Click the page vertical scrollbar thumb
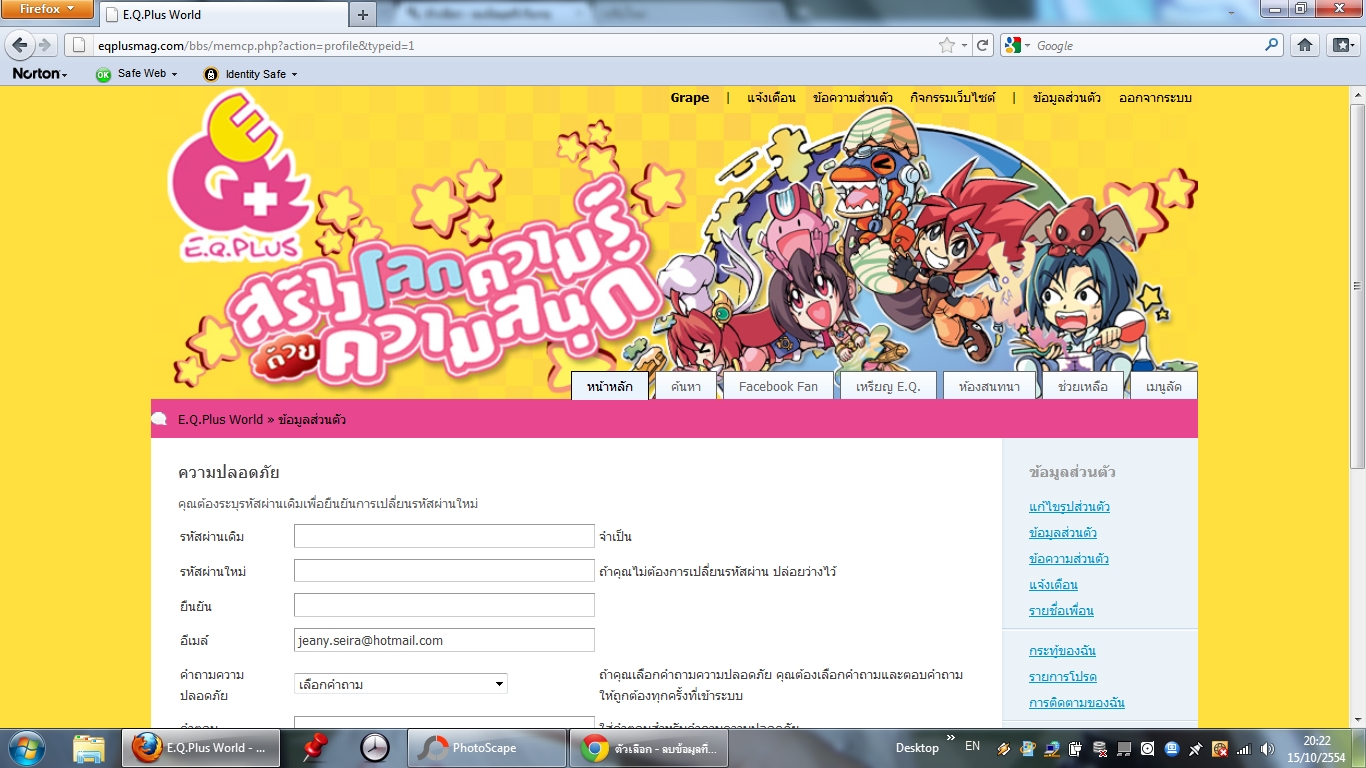The width and height of the screenshot is (1366, 768). click(x=1357, y=285)
